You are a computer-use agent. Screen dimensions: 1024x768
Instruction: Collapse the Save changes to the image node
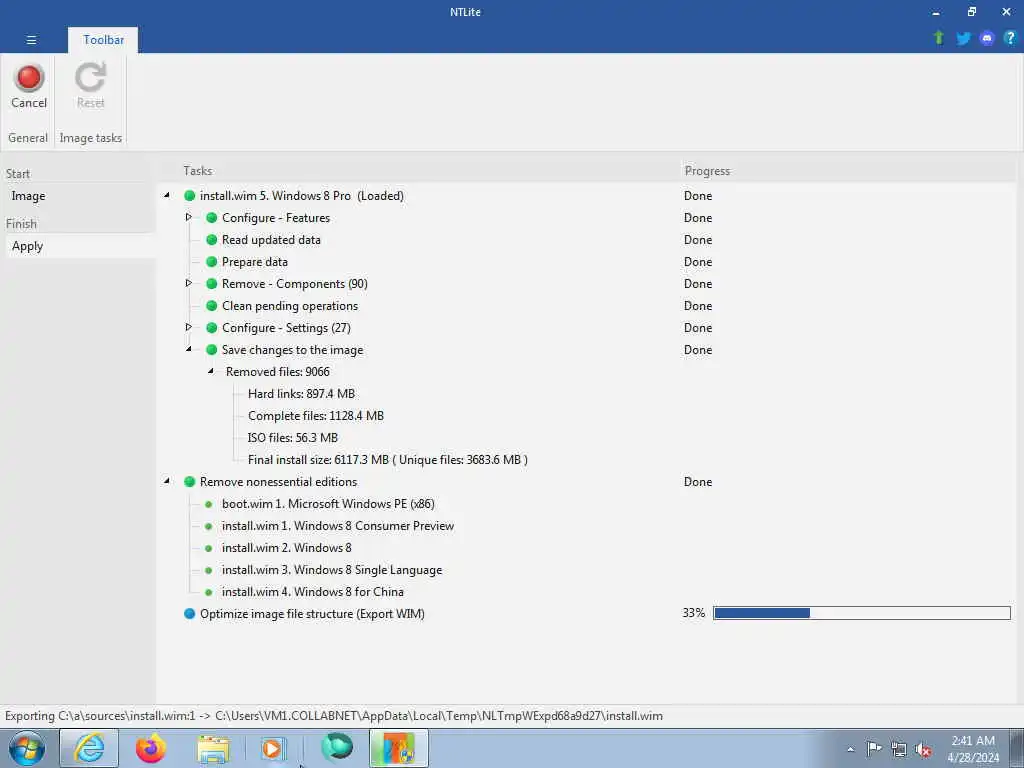pos(189,349)
